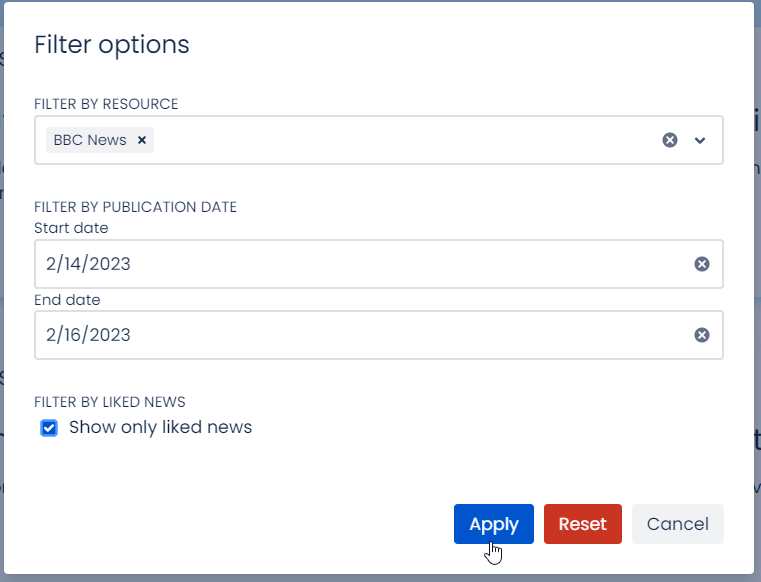The image size is (761, 582).
Task: Clear the end date value
Action: pyautogui.click(x=702, y=335)
